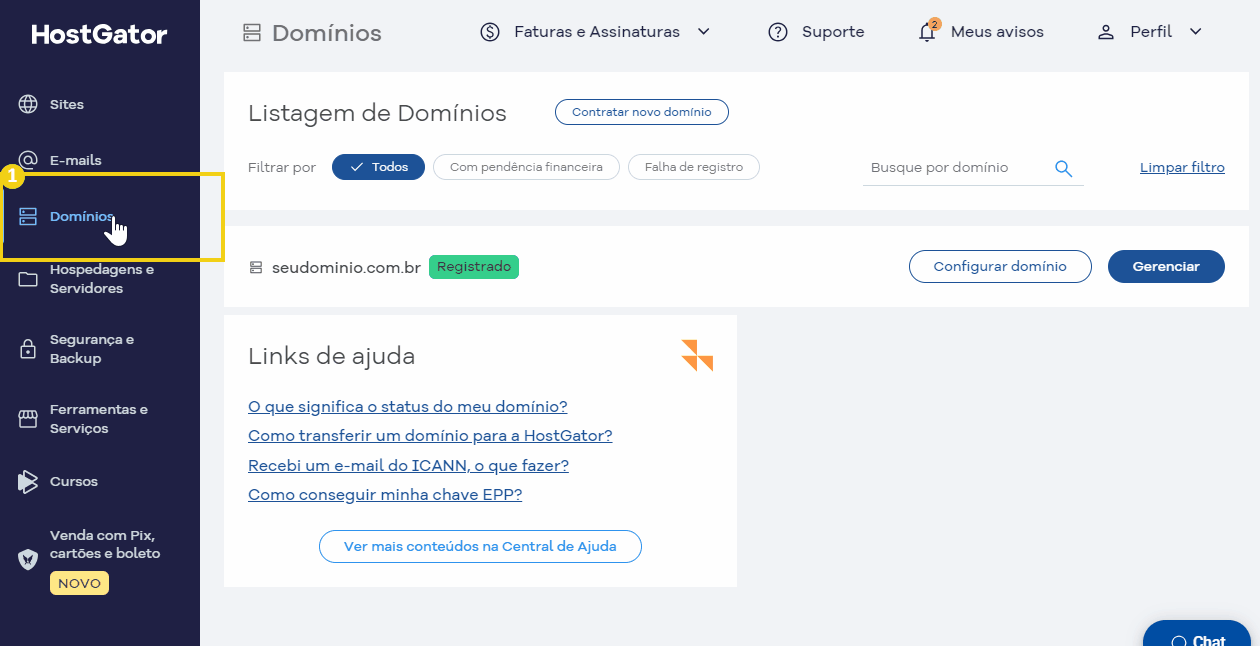The height and width of the screenshot is (646, 1260).
Task: Click the search magnifier icon
Action: (x=1063, y=168)
